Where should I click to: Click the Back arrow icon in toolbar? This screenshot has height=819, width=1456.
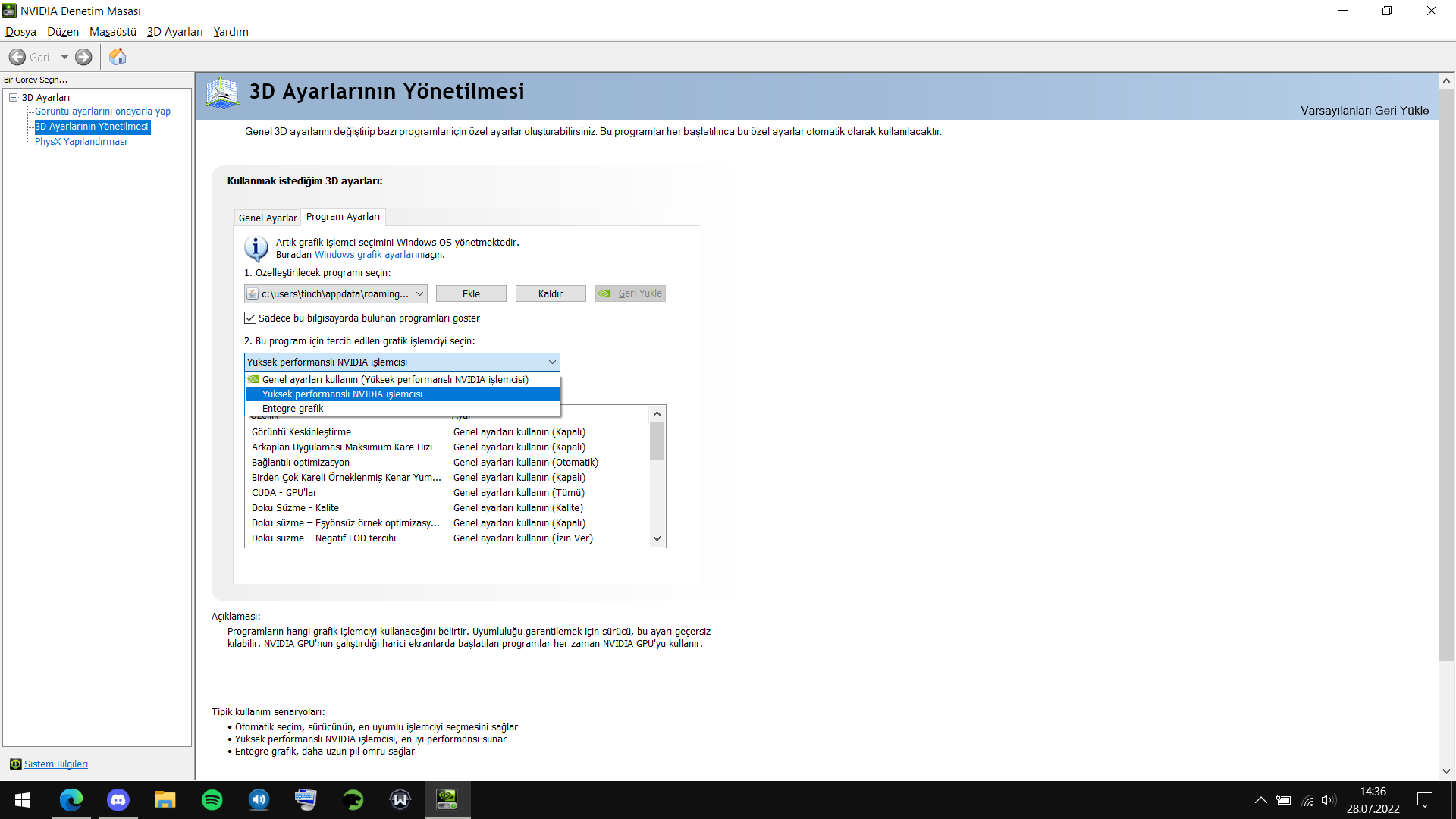click(x=17, y=57)
